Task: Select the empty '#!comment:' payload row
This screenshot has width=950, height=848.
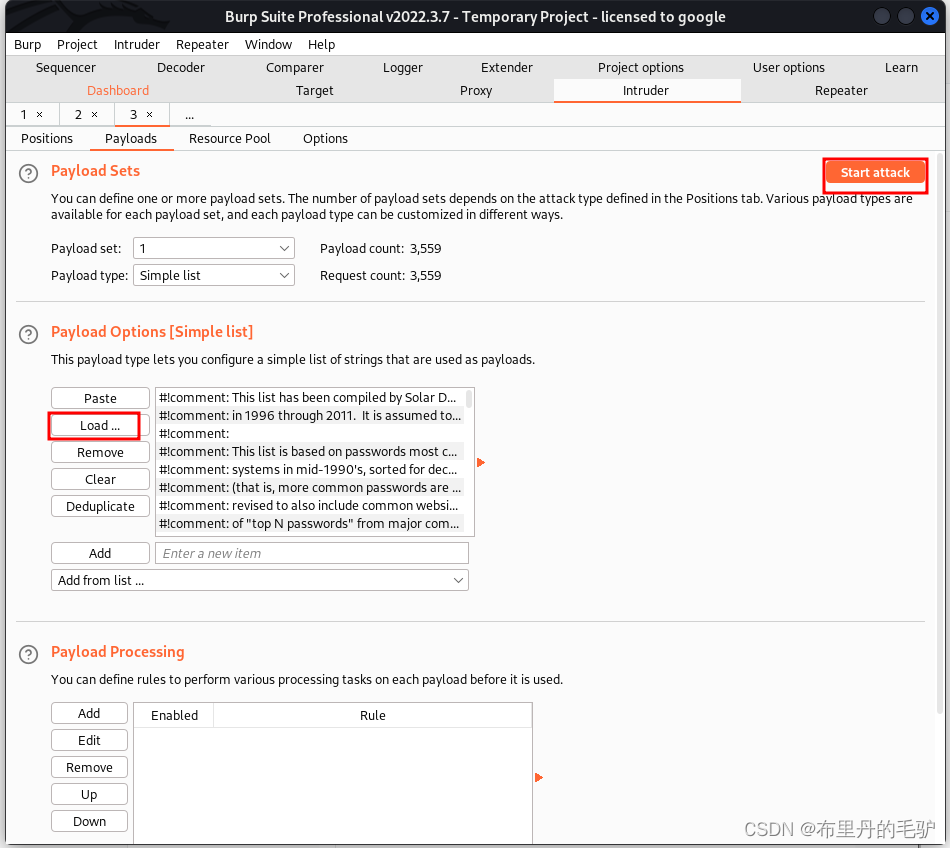Action: [x=311, y=434]
